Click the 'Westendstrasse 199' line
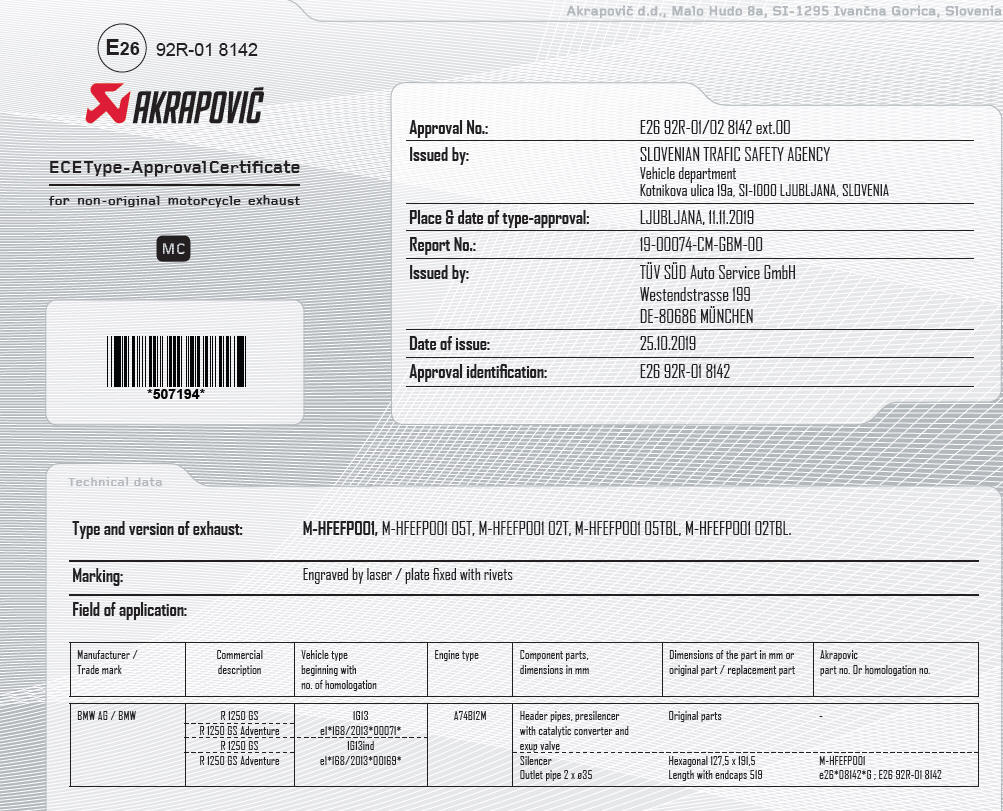The width and height of the screenshot is (1003, 811). (x=695, y=295)
